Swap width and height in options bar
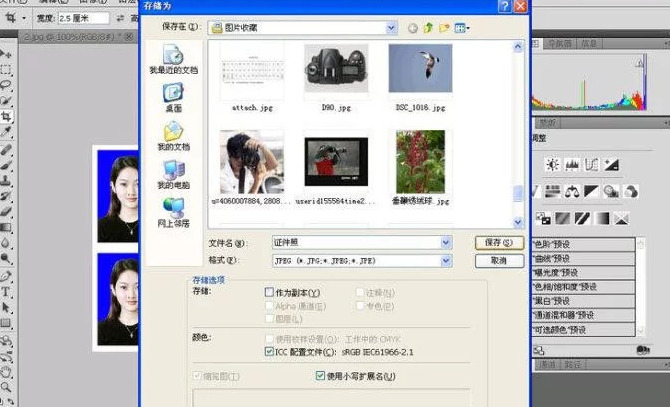Screen dimensions: 670x407 click(x=120, y=18)
